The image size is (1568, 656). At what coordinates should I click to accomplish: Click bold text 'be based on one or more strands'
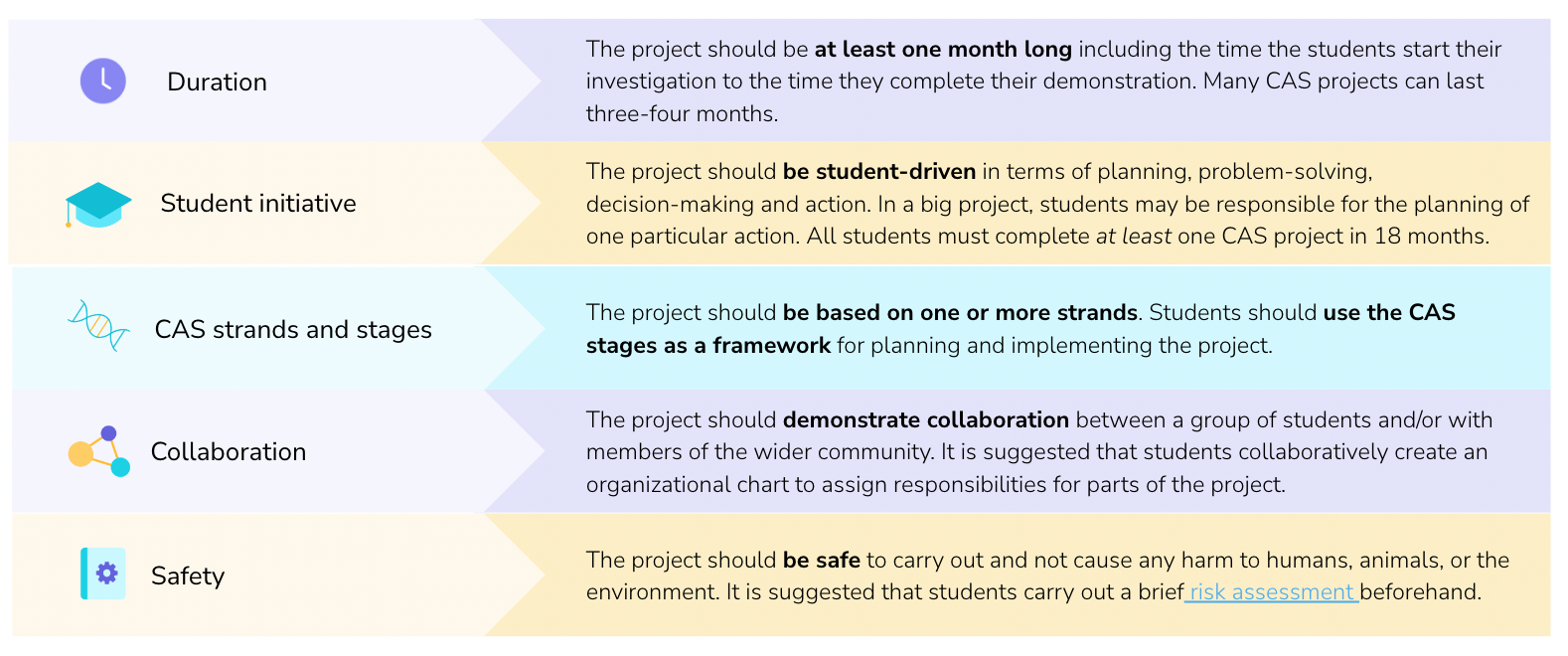tap(960, 312)
